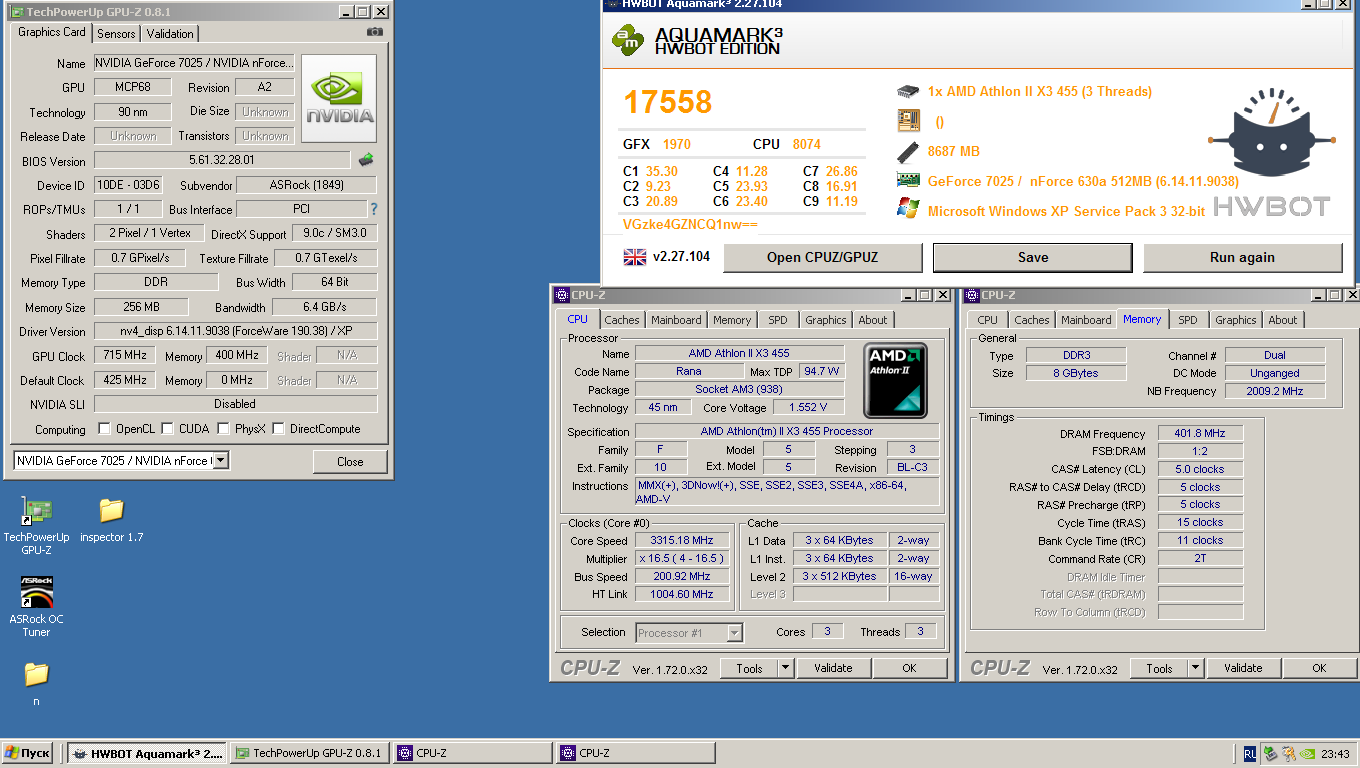
Task: Click the BIOS save chip icon in GPU-Z
Action: coord(366,160)
